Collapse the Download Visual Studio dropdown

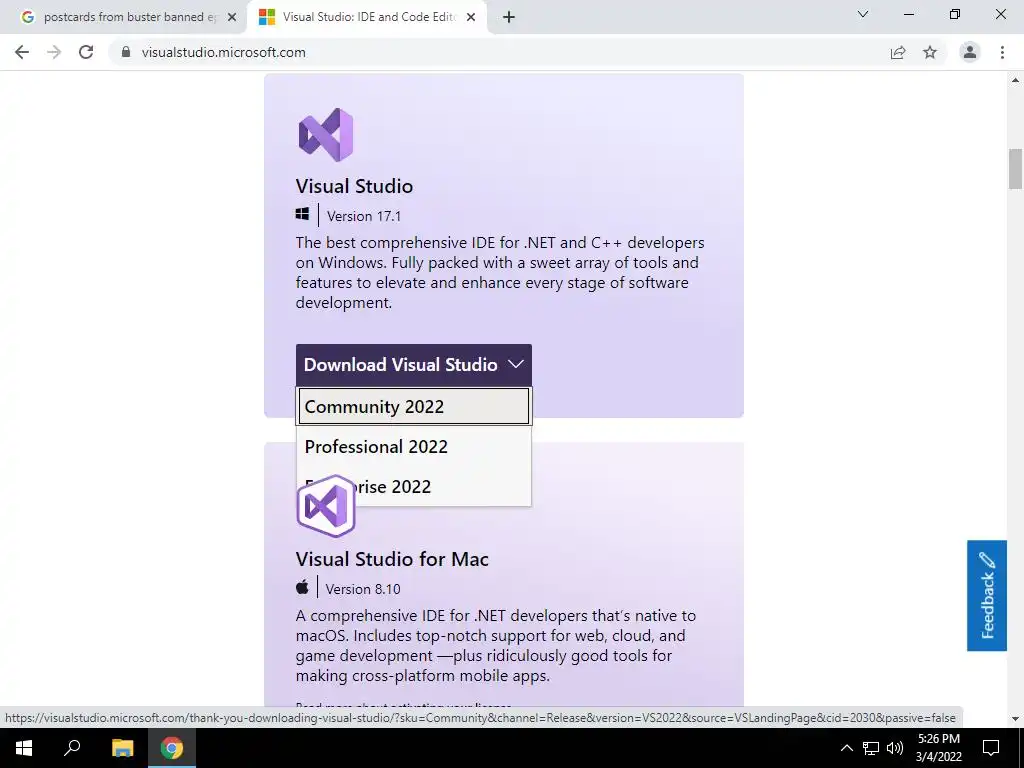(x=413, y=364)
